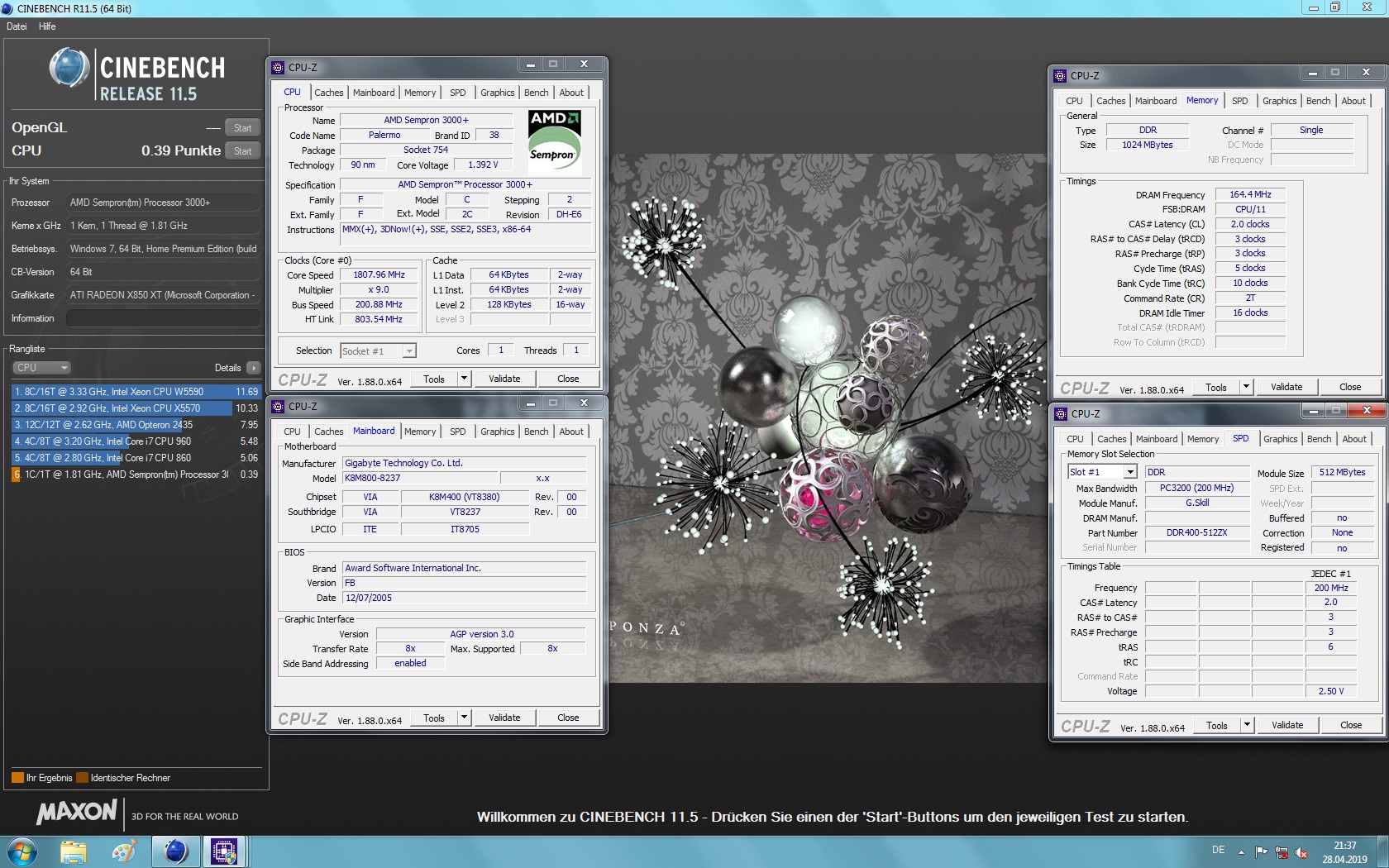Click Tools button in Memory window
The image size is (1389, 868).
coord(1215,387)
